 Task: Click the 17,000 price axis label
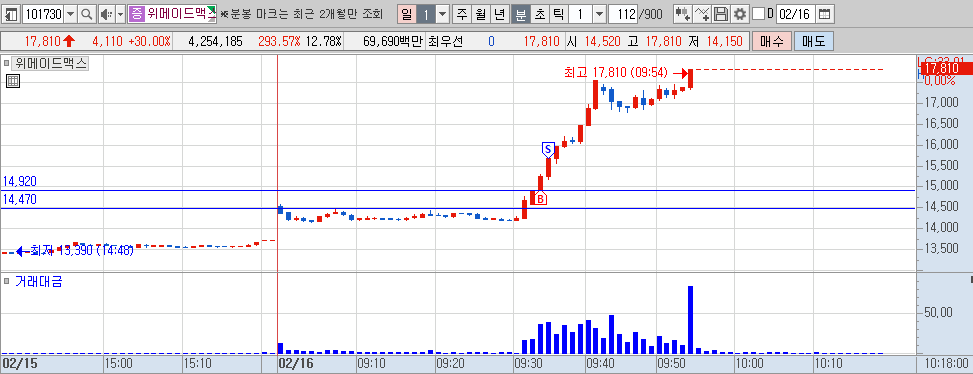(941, 102)
